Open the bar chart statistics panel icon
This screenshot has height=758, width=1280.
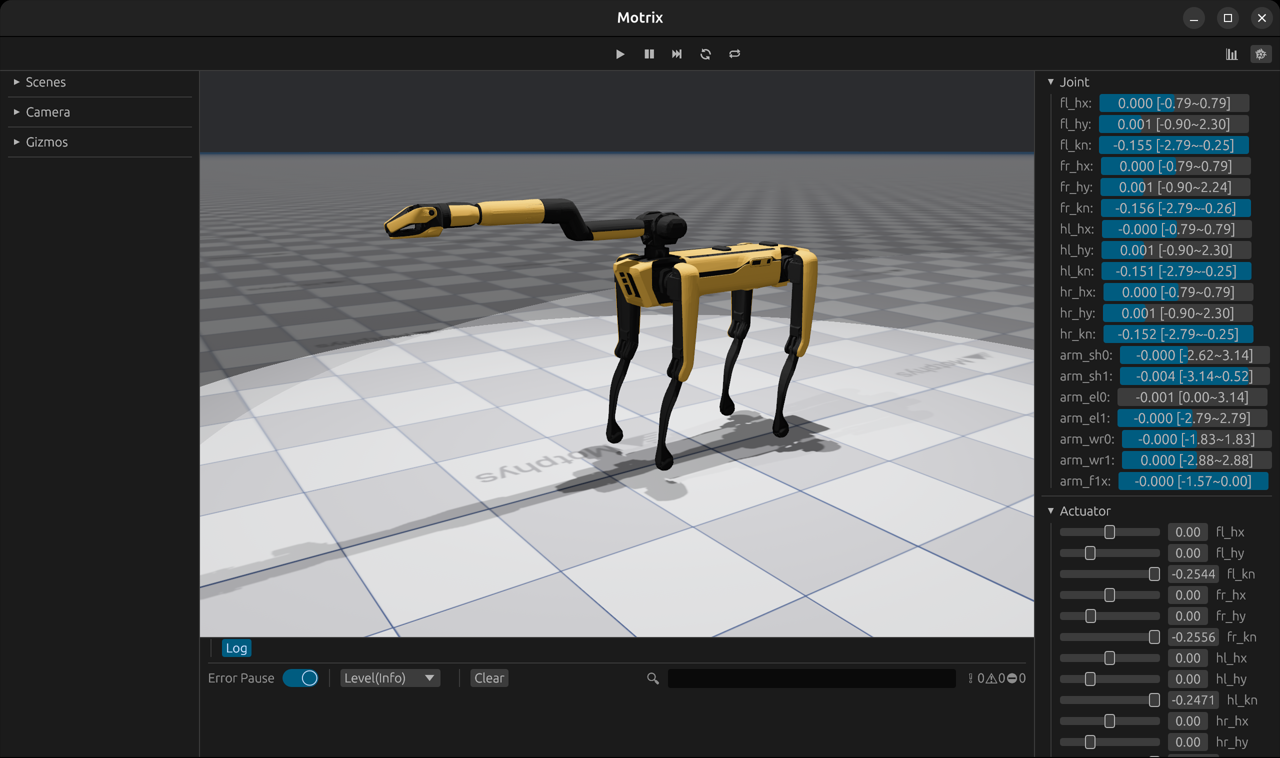[1232, 54]
